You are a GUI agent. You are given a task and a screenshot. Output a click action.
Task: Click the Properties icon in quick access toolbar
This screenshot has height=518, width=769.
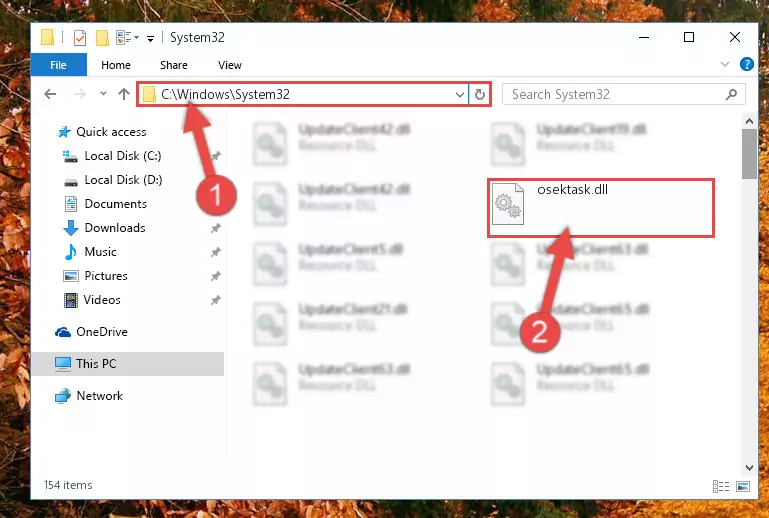[x=79, y=38]
